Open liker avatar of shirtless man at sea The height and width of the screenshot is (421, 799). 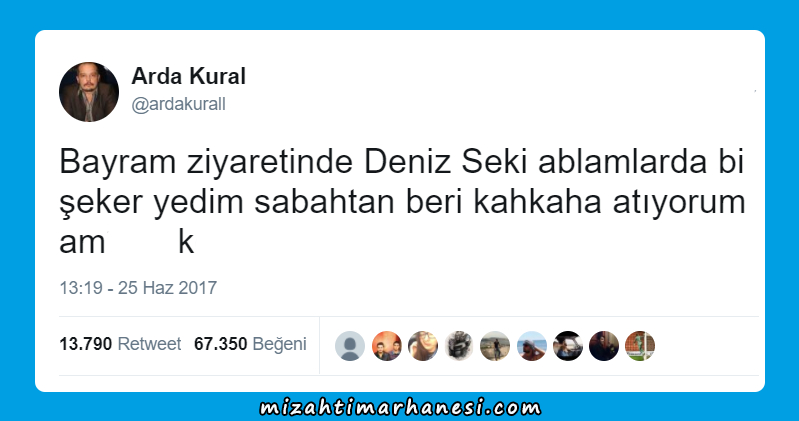click(x=531, y=346)
